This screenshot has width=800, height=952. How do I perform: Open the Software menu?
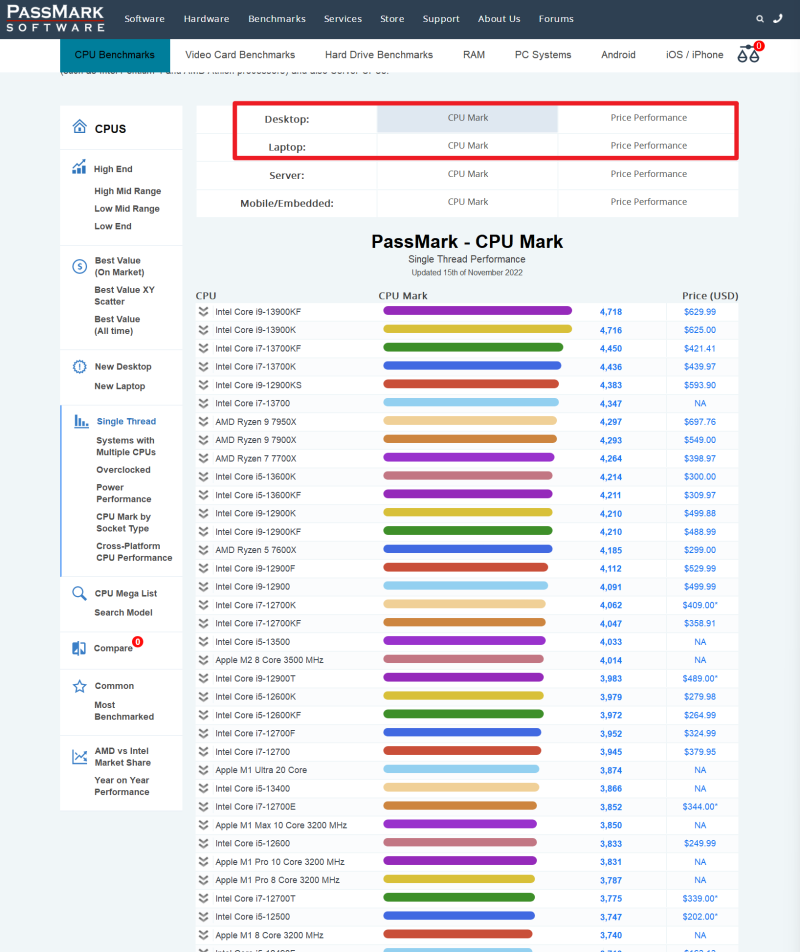point(144,19)
